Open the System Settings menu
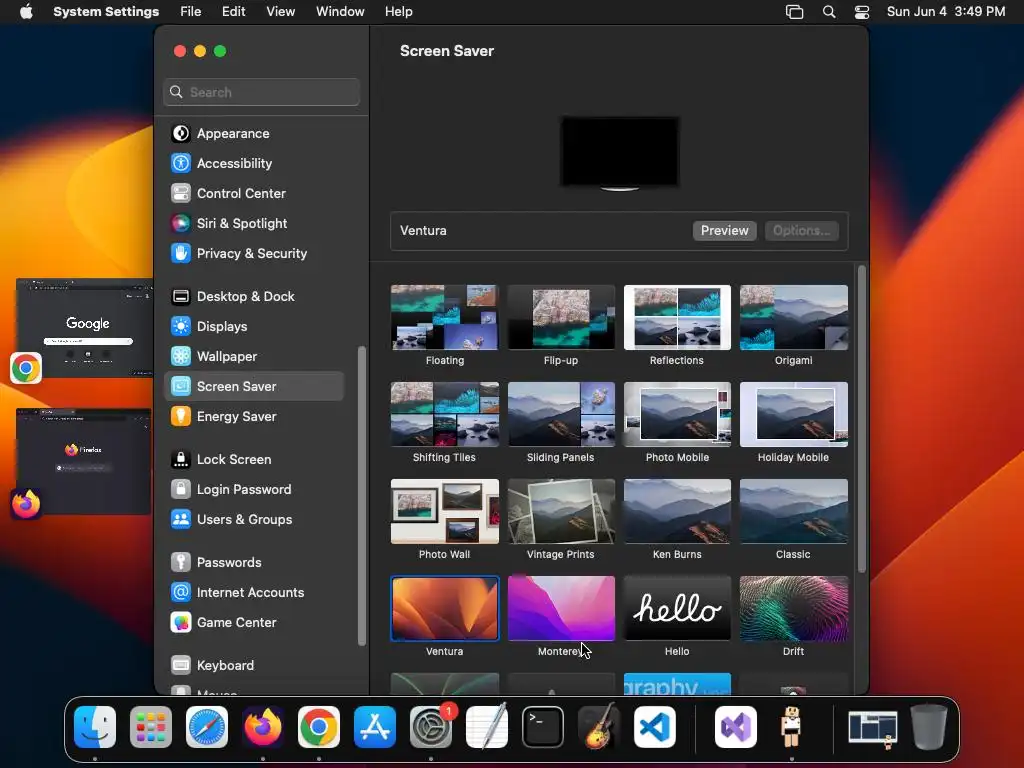The height and width of the screenshot is (768, 1024). (x=106, y=12)
